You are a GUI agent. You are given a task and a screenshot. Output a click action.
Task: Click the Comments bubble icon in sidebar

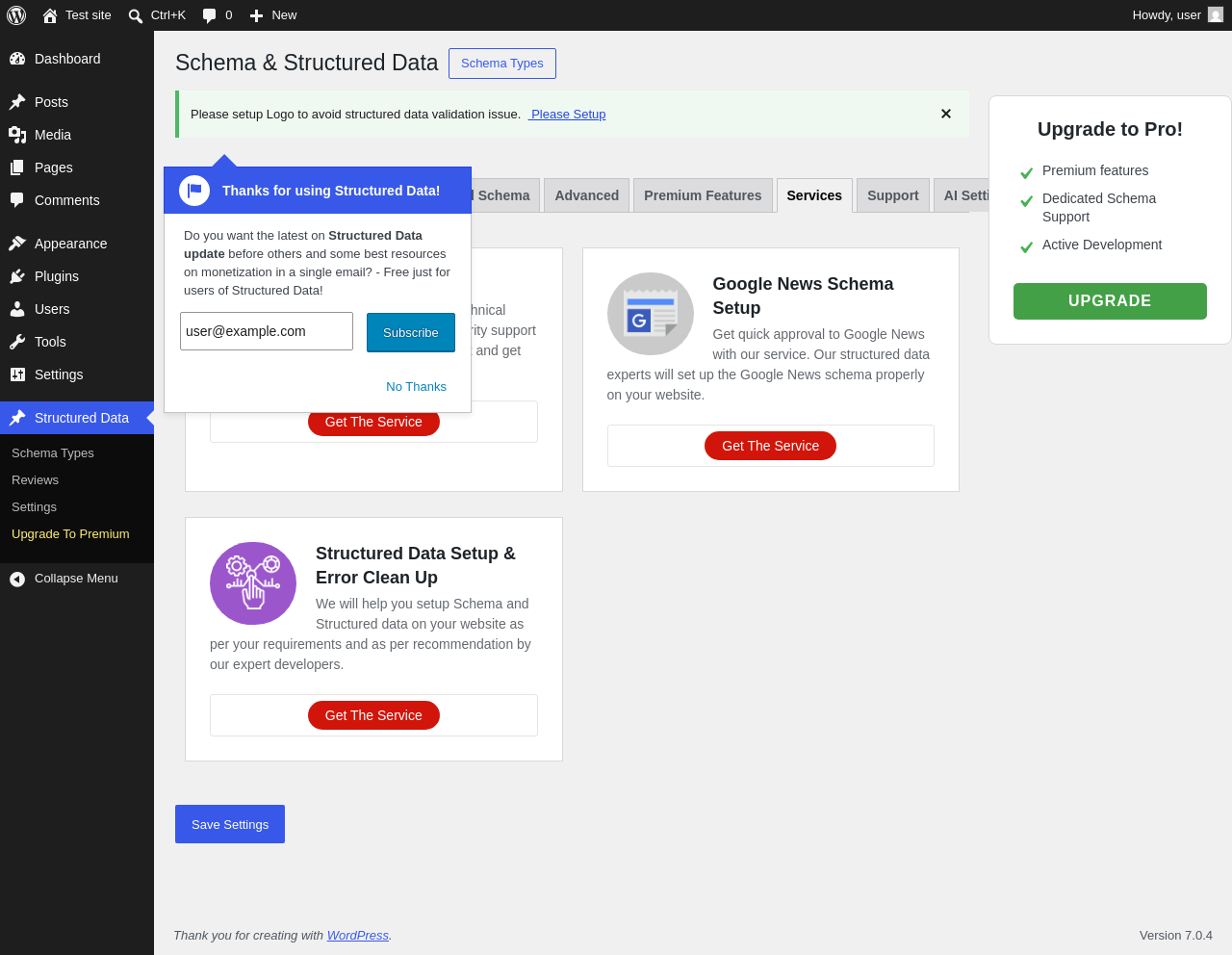pyautogui.click(x=17, y=200)
